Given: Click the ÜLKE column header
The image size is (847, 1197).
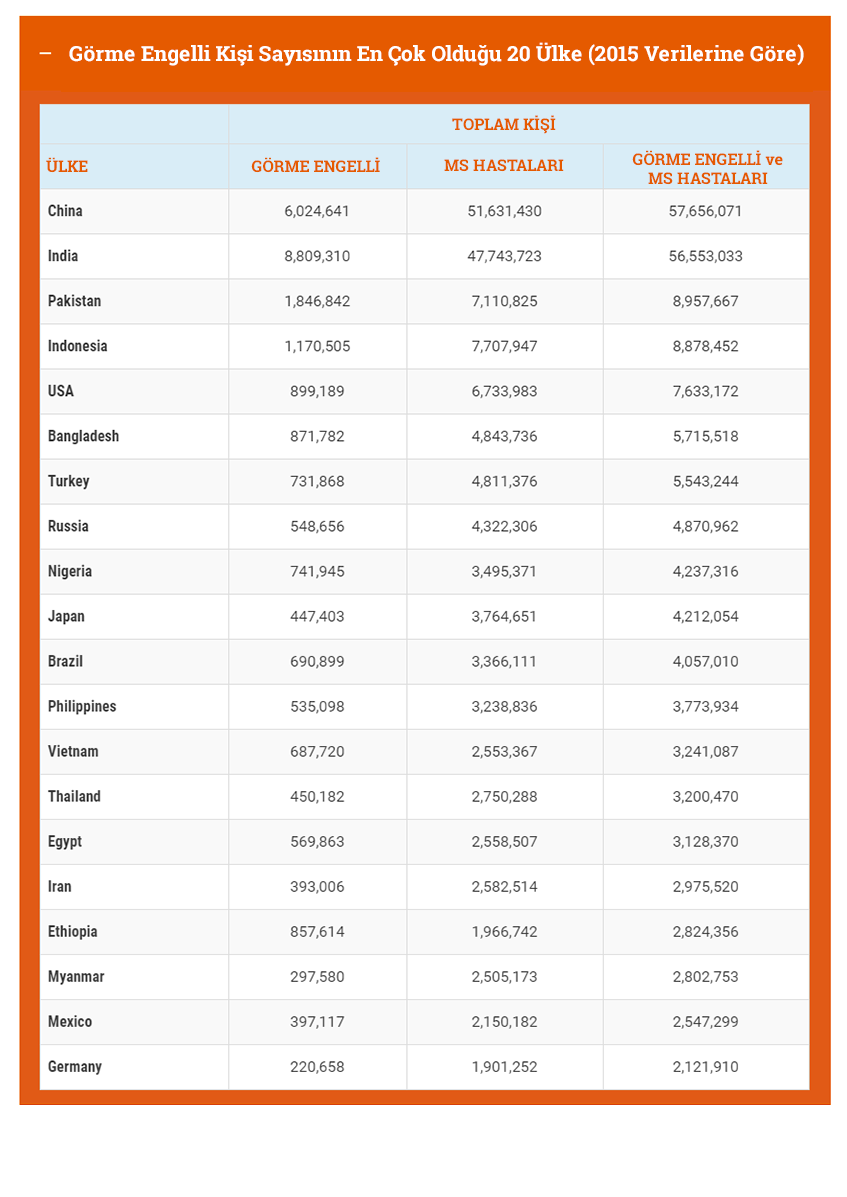Looking at the screenshot, I should (68, 166).
